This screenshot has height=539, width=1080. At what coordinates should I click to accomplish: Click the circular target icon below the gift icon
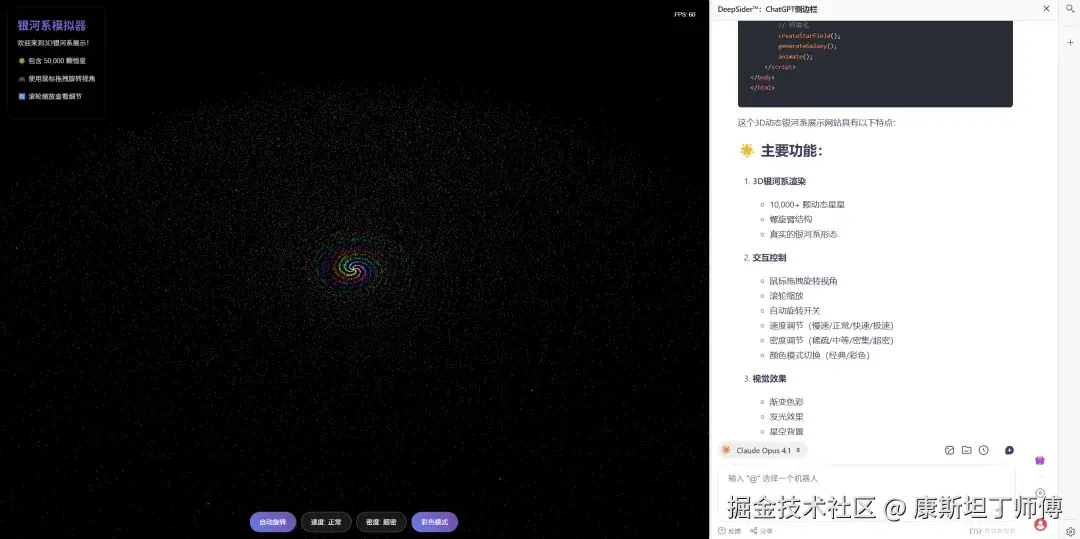1040,493
